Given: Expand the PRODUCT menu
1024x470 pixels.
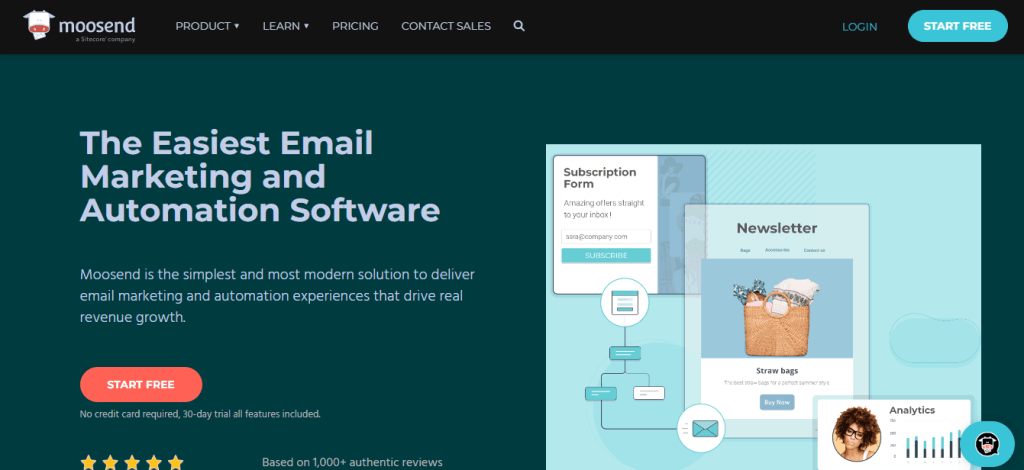Looking at the screenshot, I should click(x=207, y=26).
